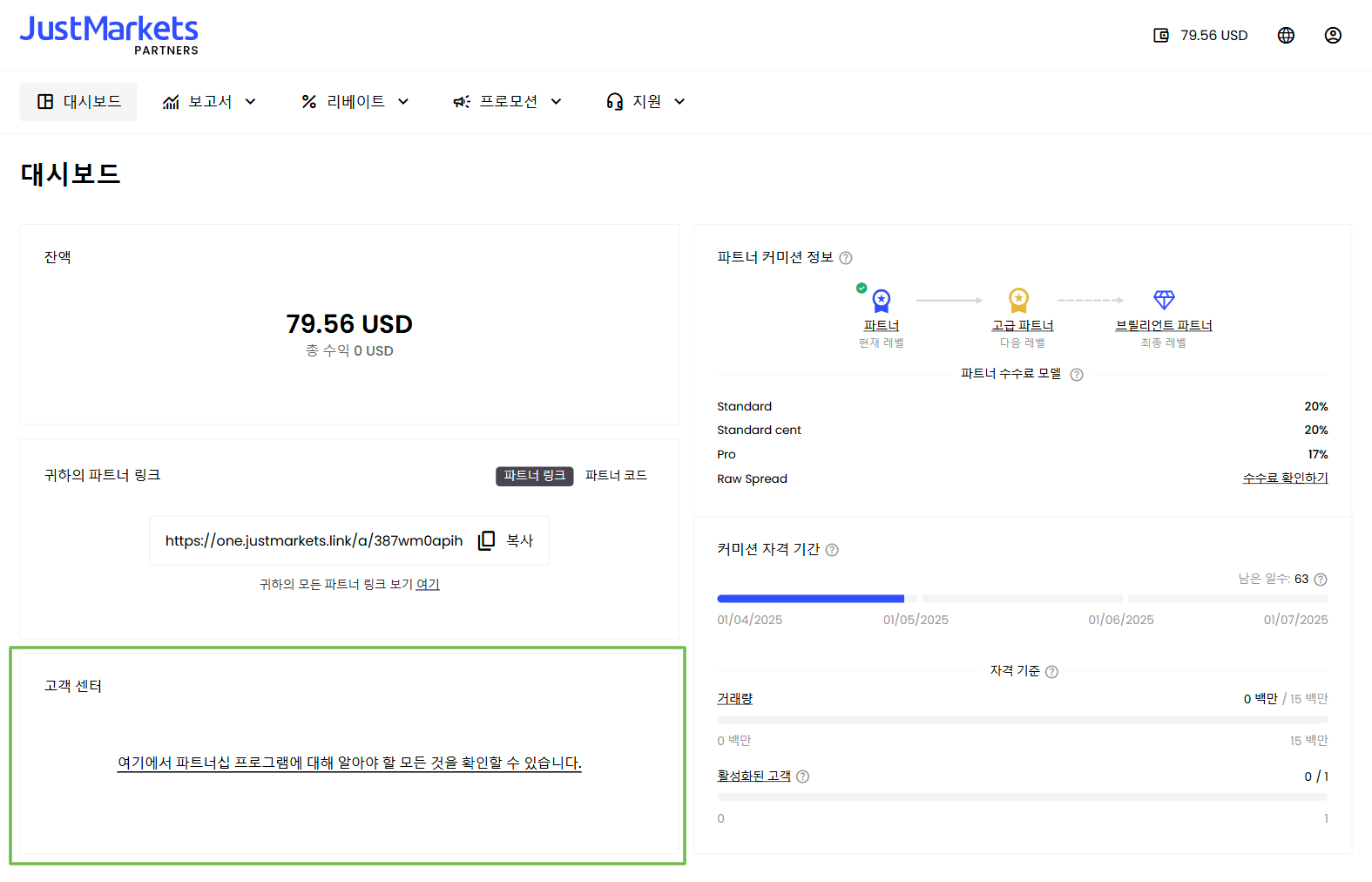1372x882 pixels.
Task: Click the gold 고급 파트너 badge icon
Action: (1018, 301)
